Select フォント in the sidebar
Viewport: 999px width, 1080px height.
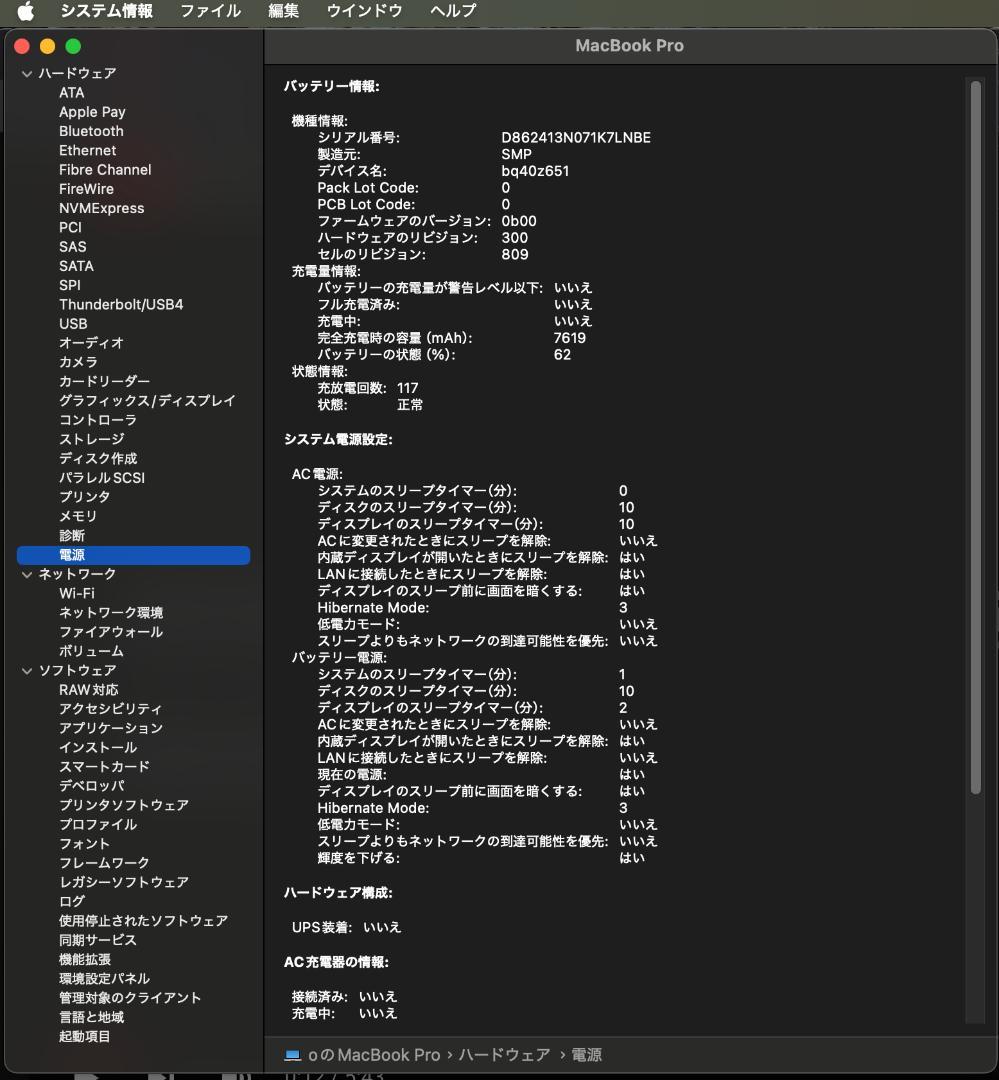coord(85,844)
